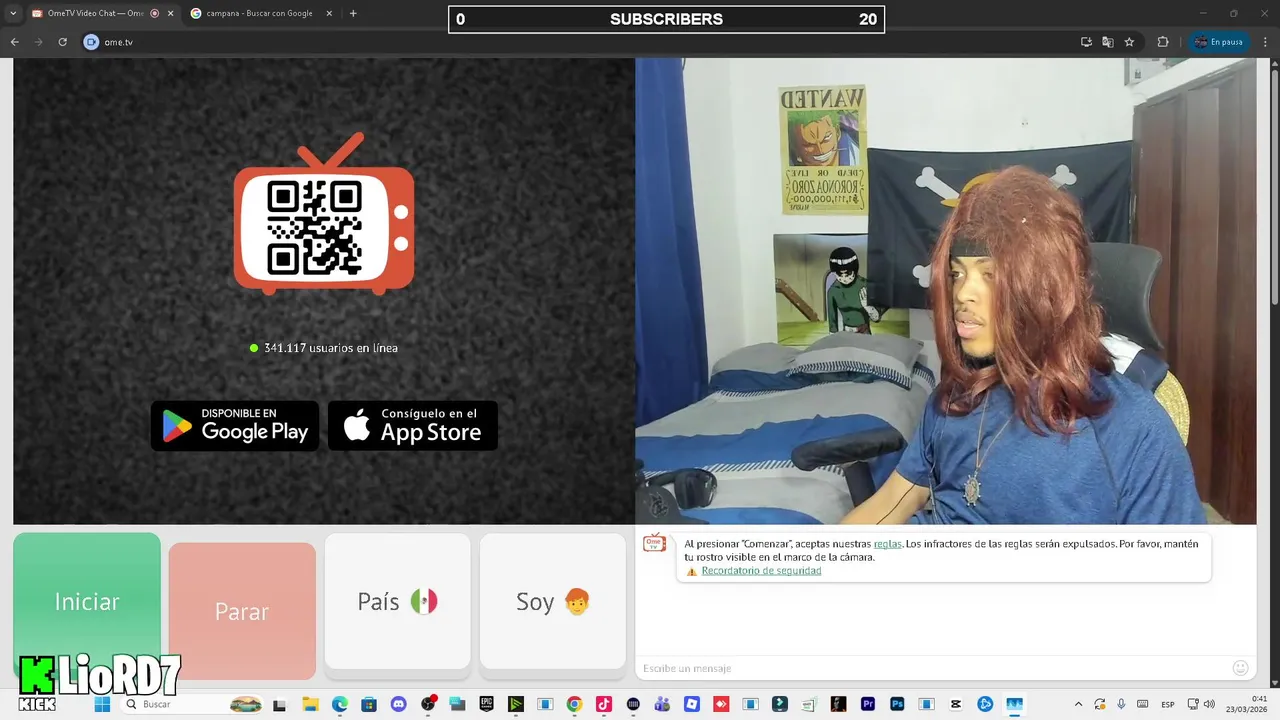Switch to the OmeTV Video Chat tab
This screenshot has height=720, width=1280.
pos(95,13)
